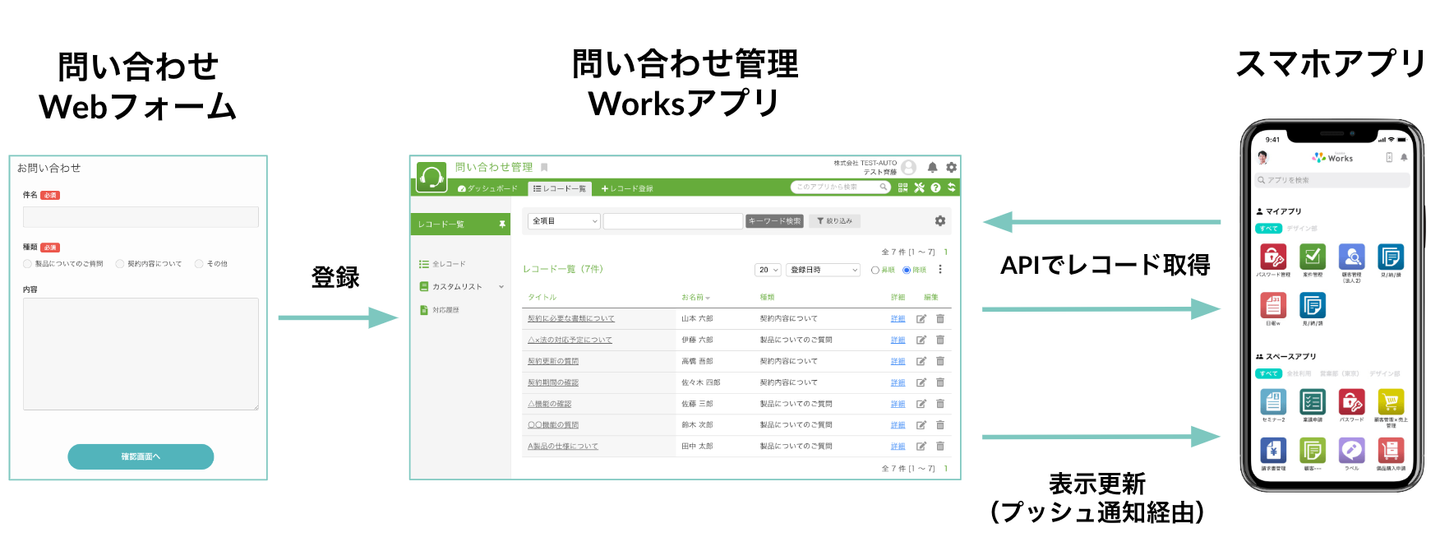Switch to the ダッシュボード tab
1440x551 pixels.
coord(488,188)
